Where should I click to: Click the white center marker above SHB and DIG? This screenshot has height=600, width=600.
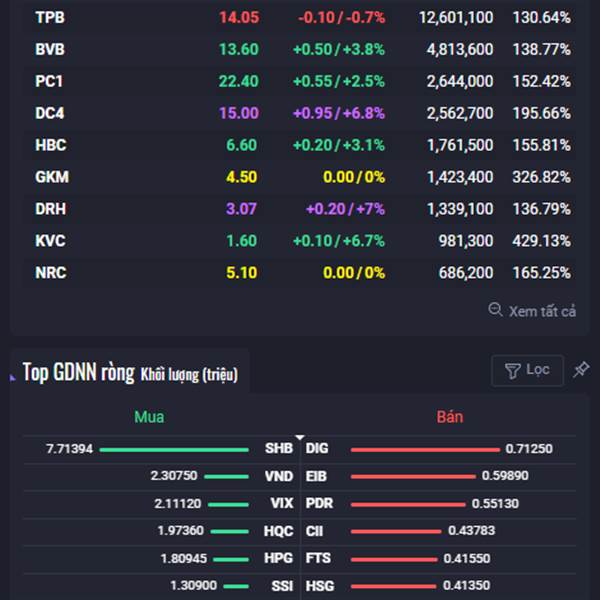300,437
